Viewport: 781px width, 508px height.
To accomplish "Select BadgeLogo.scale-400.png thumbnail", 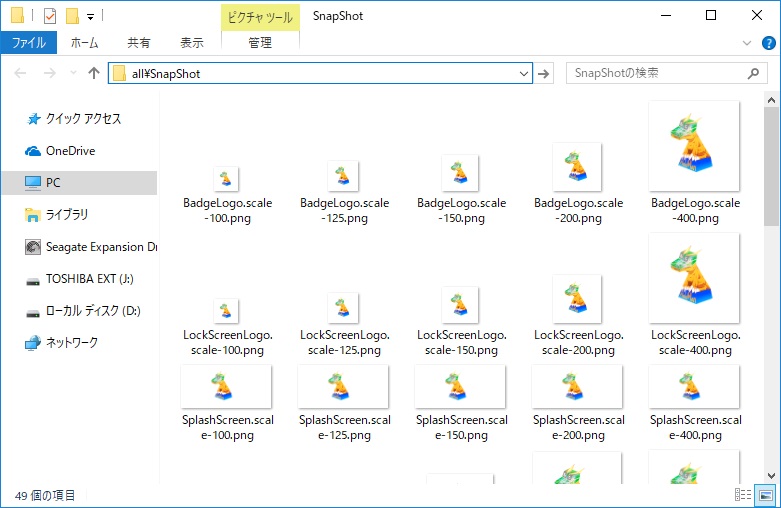I will [694, 146].
